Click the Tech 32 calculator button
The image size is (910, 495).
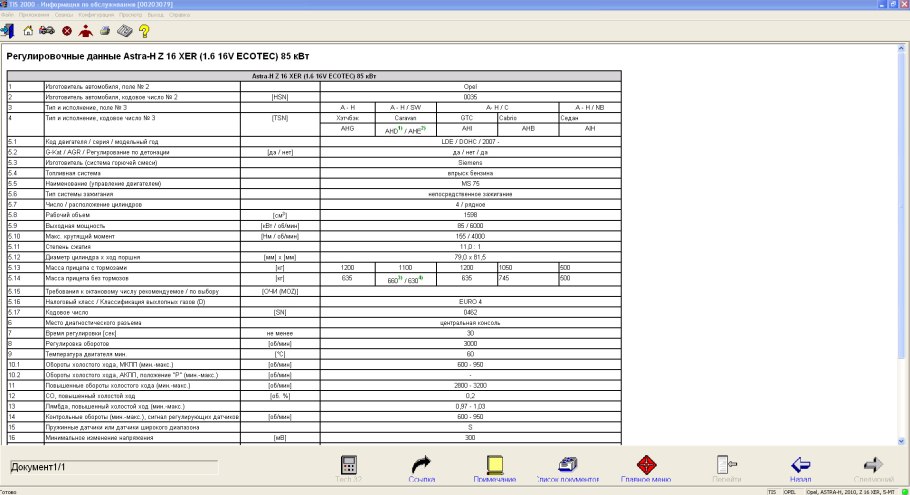tap(349, 468)
